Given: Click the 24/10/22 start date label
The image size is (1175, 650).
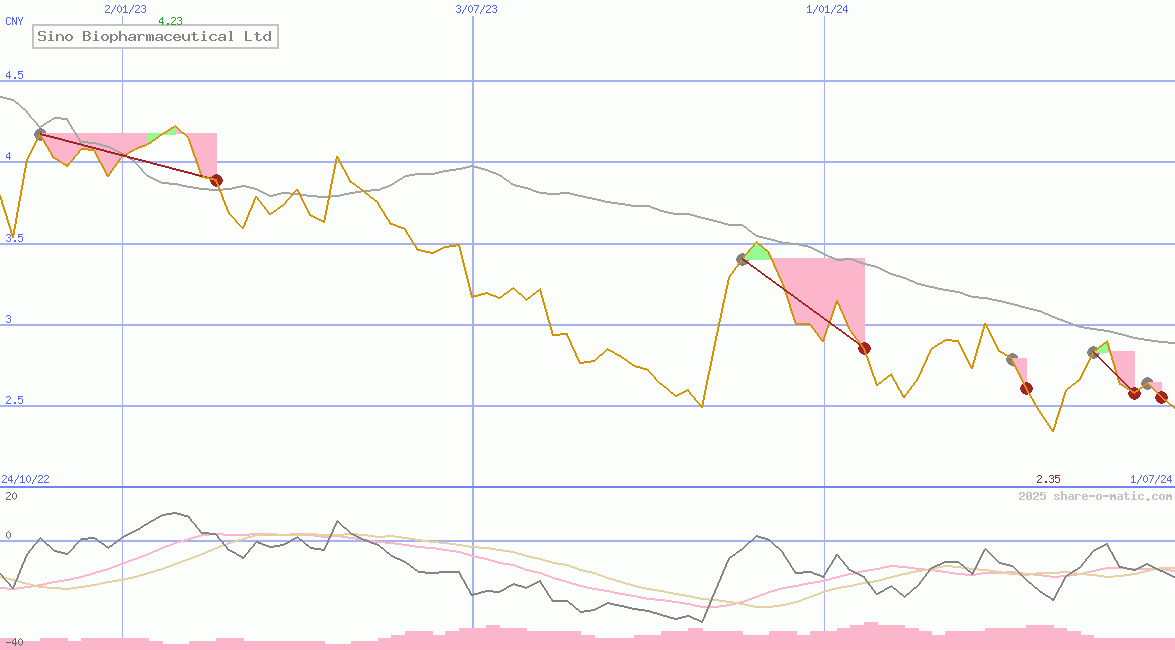Looking at the screenshot, I should click(25, 480).
